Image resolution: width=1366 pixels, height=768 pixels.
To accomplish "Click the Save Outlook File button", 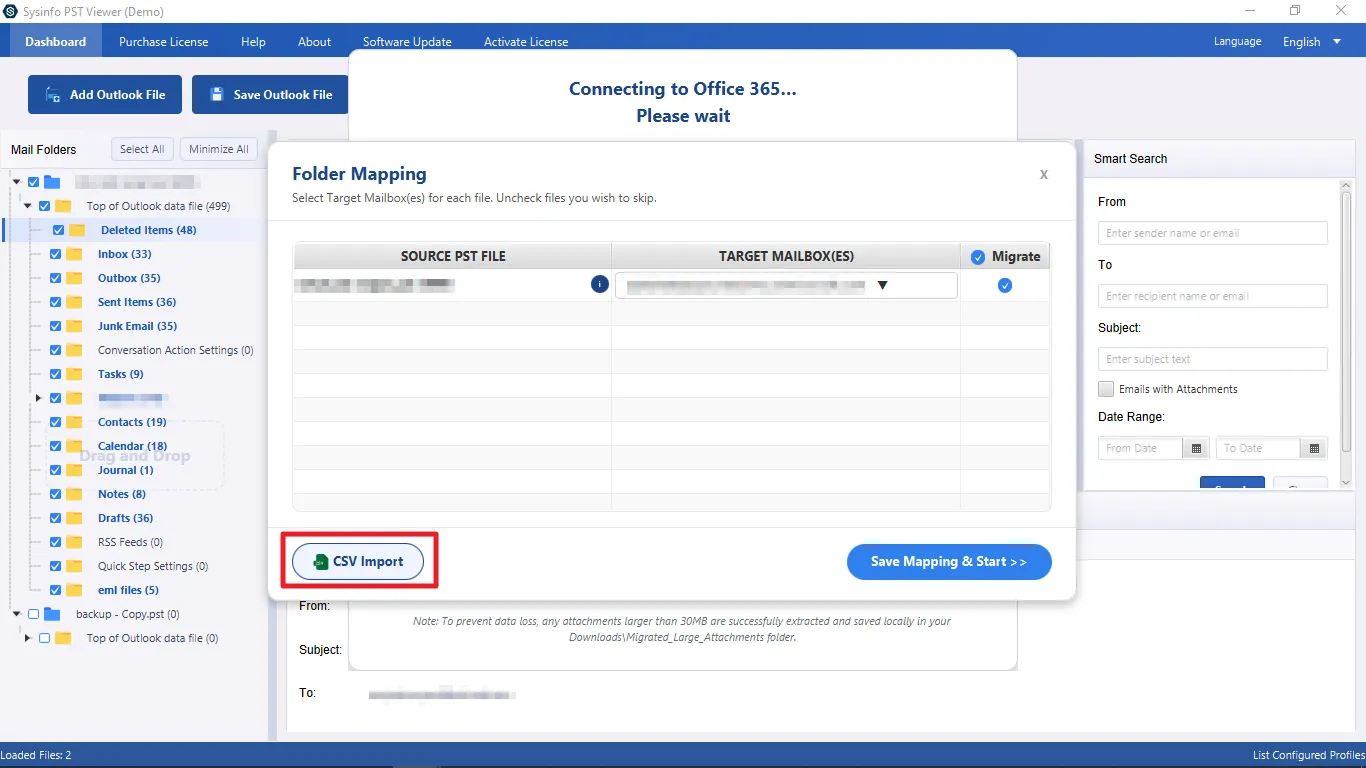I will click(x=270, y=94).
